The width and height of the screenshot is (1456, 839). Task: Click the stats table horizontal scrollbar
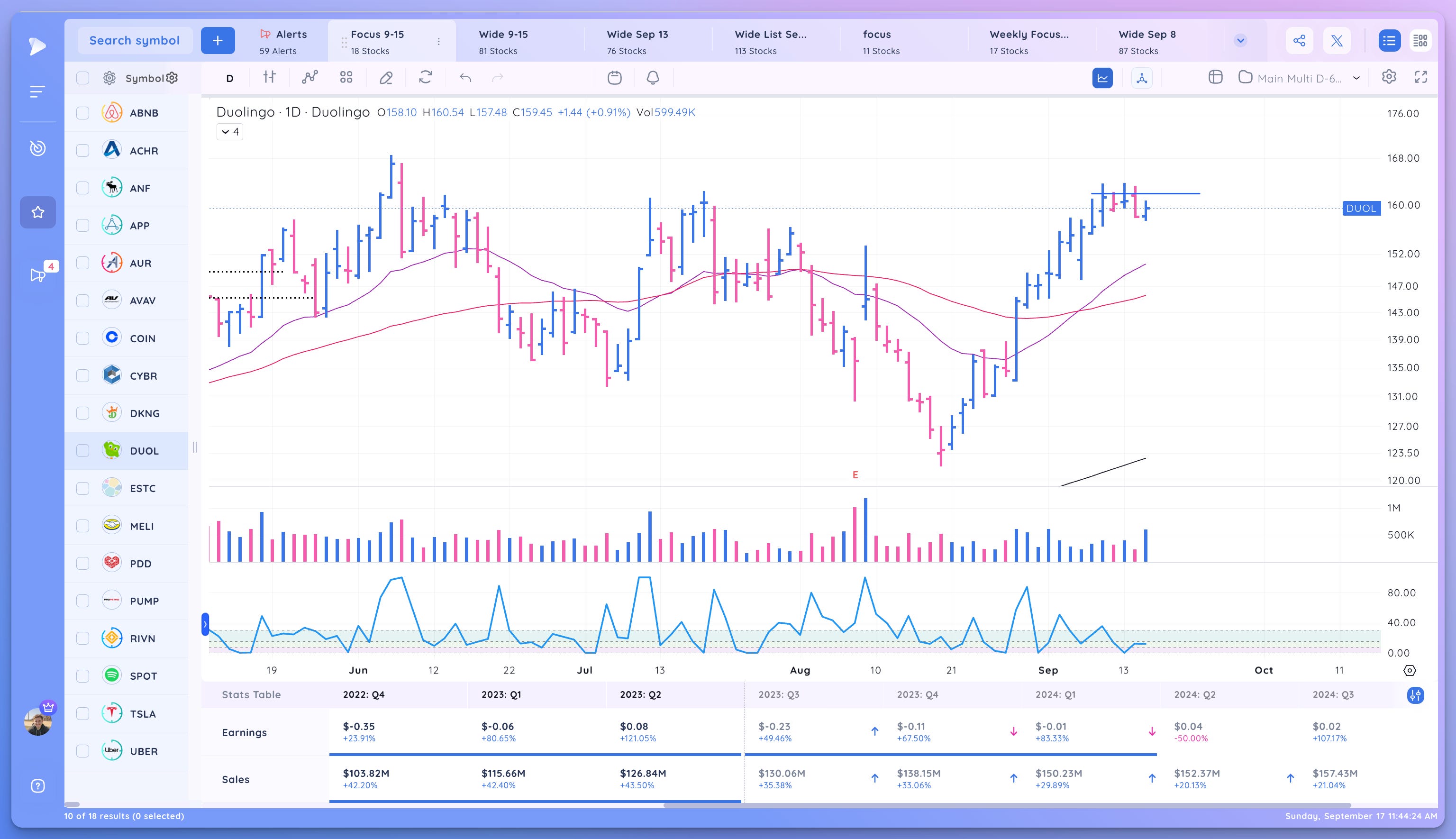(x=1007, y=805)
